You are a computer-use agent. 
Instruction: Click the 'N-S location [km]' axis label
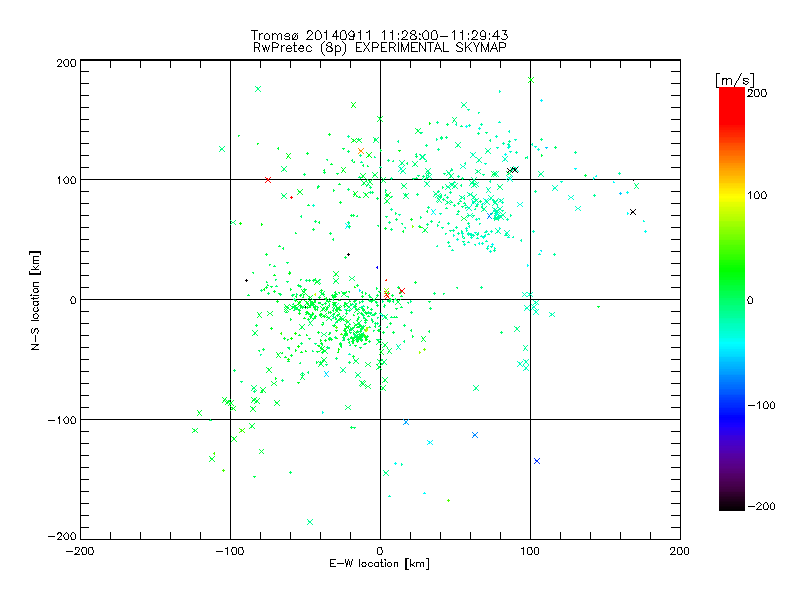point(35,301)
